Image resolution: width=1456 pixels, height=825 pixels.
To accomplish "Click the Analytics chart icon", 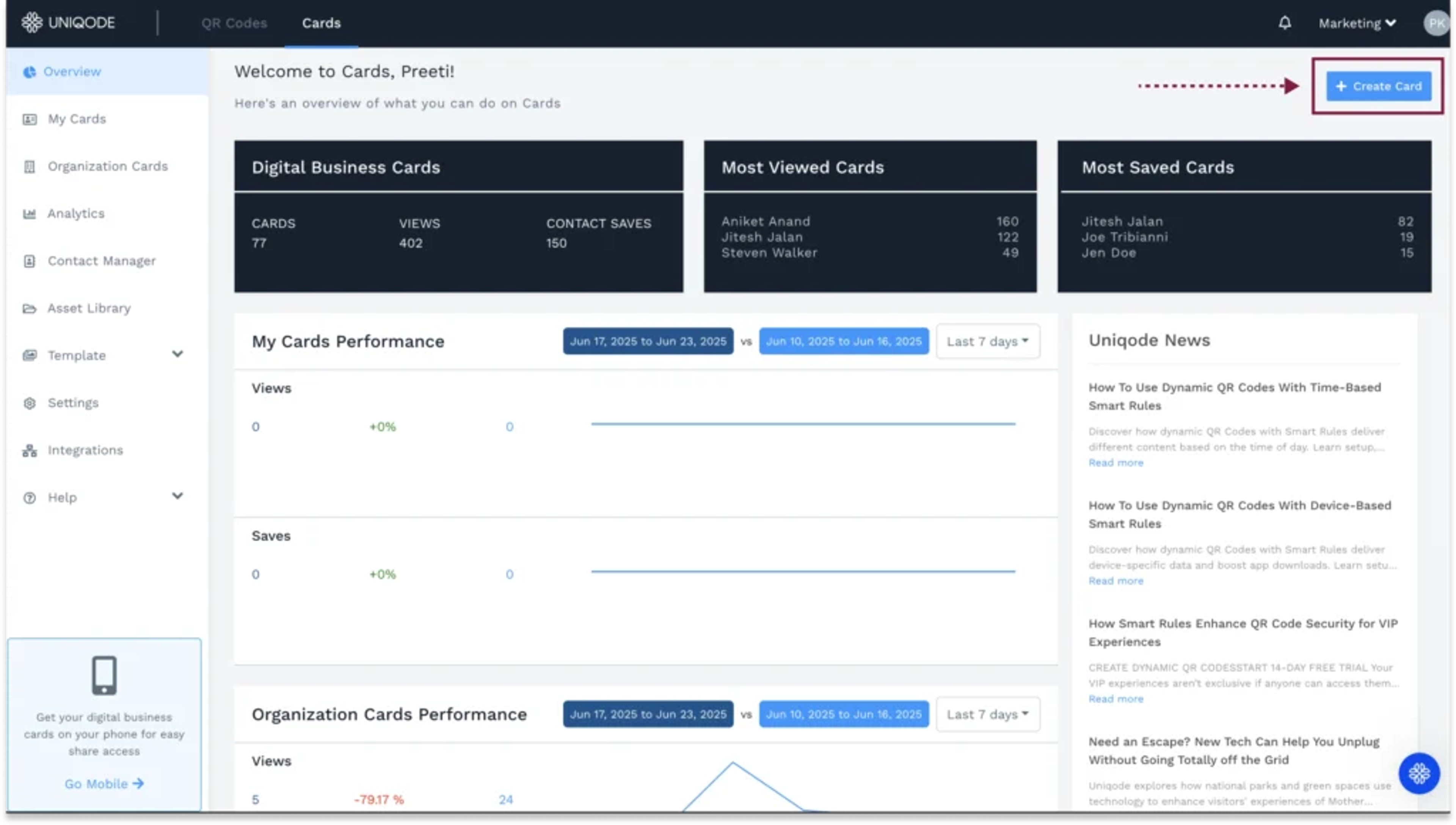I will [30, 214].
